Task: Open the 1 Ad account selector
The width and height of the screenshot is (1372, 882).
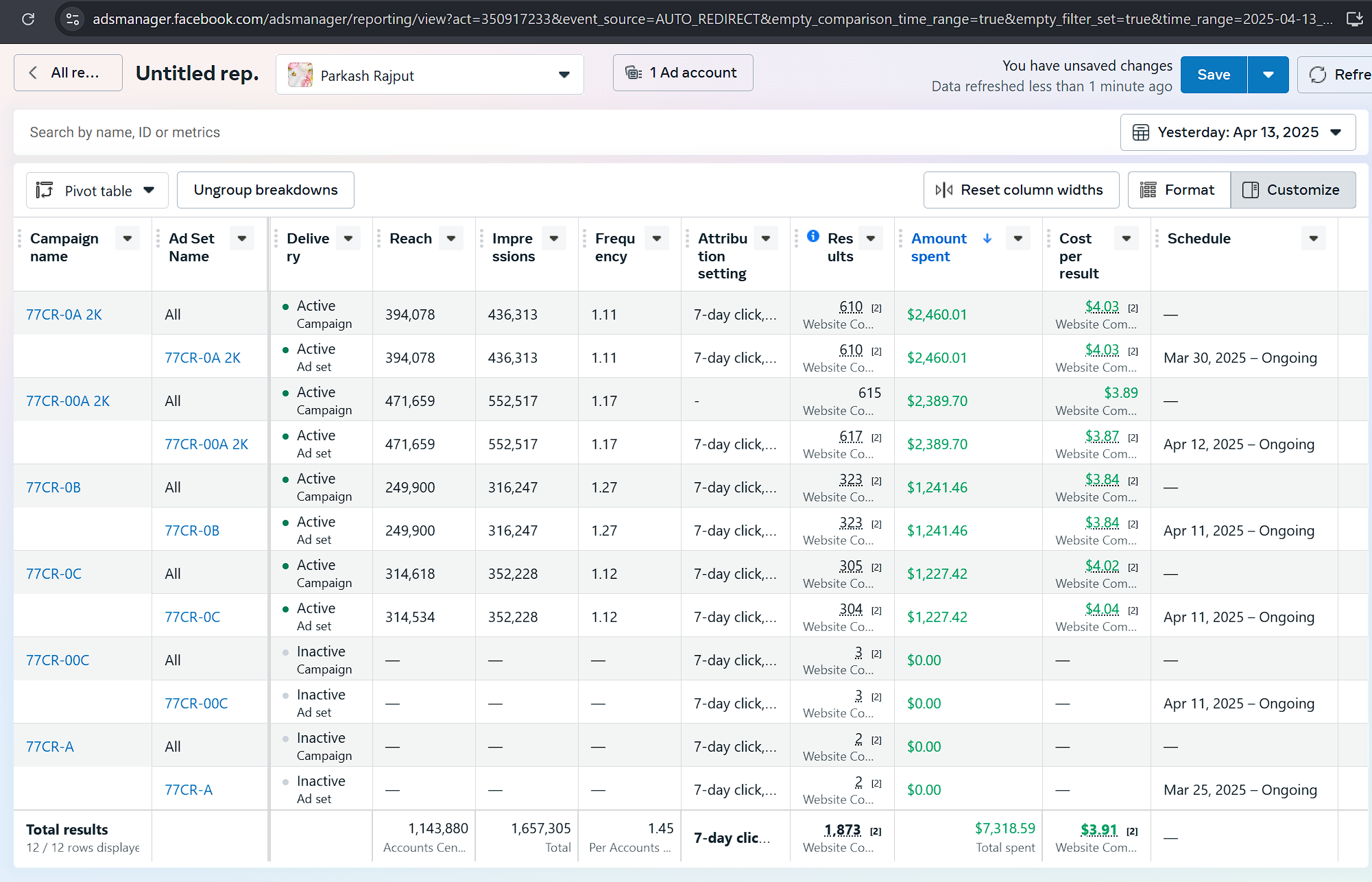Action: 682,73
